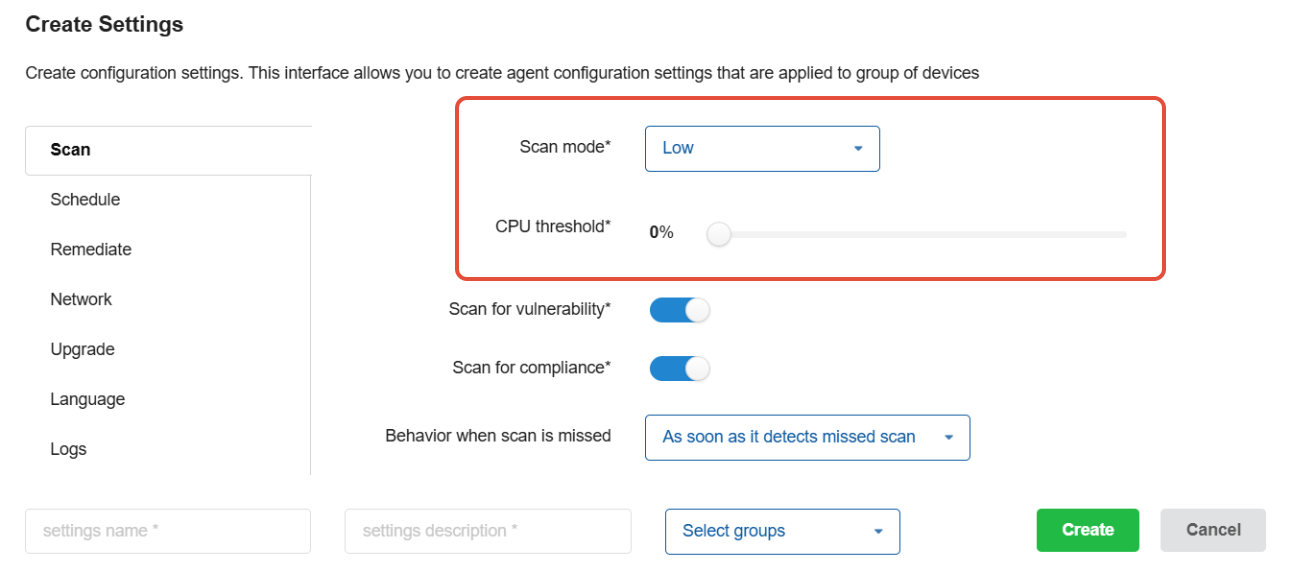Image resolution: width=1293 pixels, height=572 pixels.
Task: Switch to the Schedule tab
Action: pyautogui.click(x=85, y=200)
